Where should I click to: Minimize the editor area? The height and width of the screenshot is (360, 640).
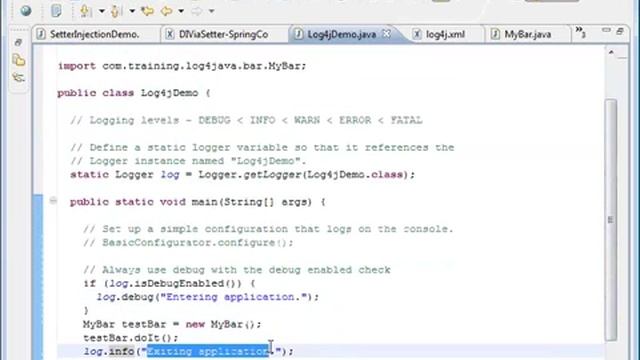606,30
